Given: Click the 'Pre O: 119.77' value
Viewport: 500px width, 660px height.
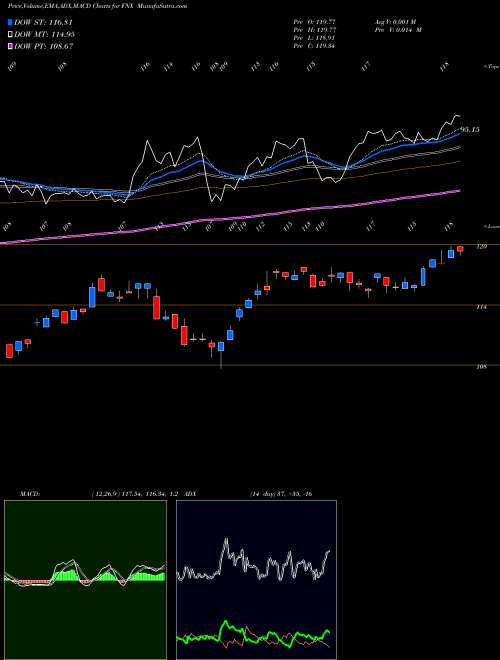Looking at the screenshot, I should pos(314,21).
